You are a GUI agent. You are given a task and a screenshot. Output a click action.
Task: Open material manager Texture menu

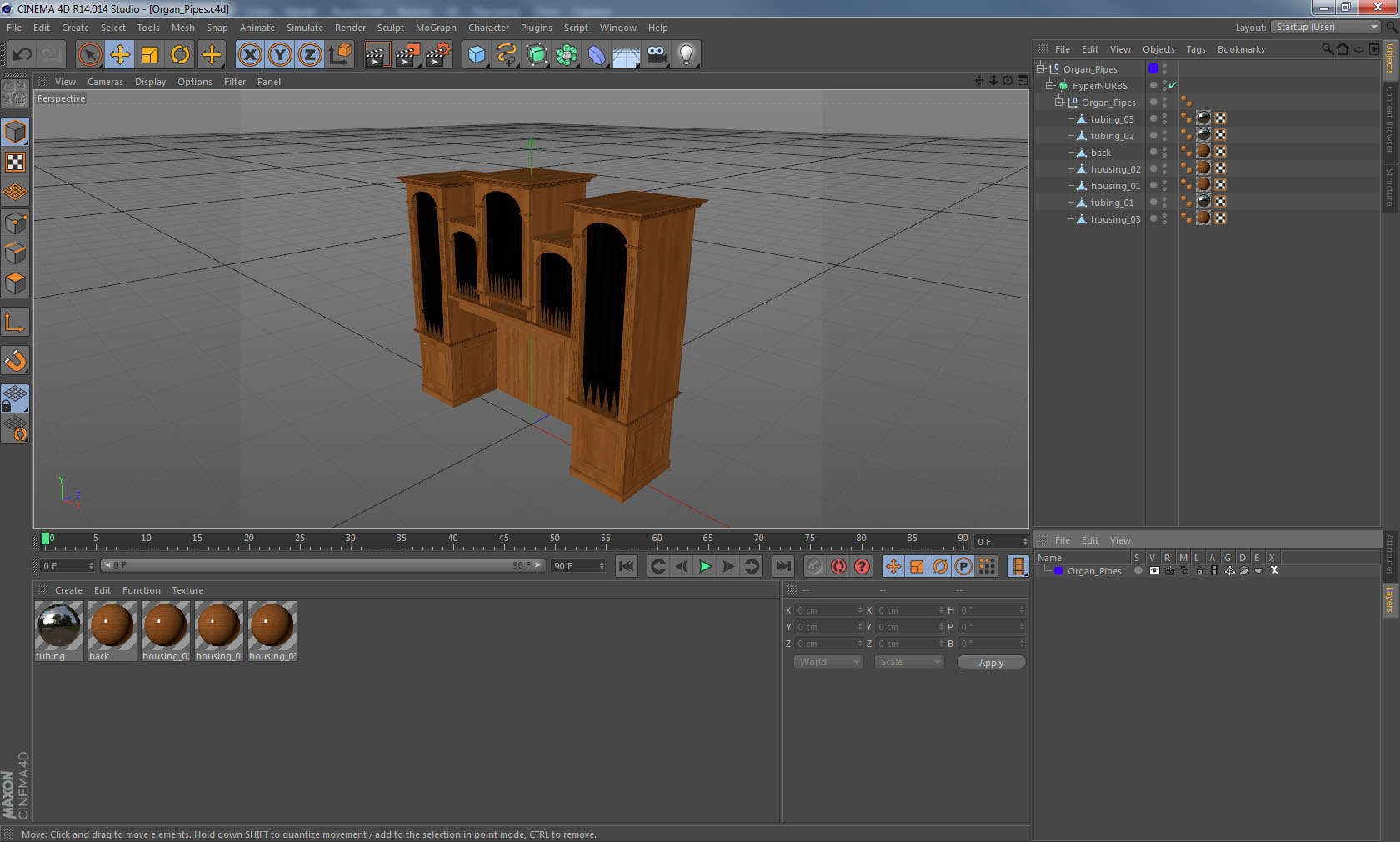[187, 590]
